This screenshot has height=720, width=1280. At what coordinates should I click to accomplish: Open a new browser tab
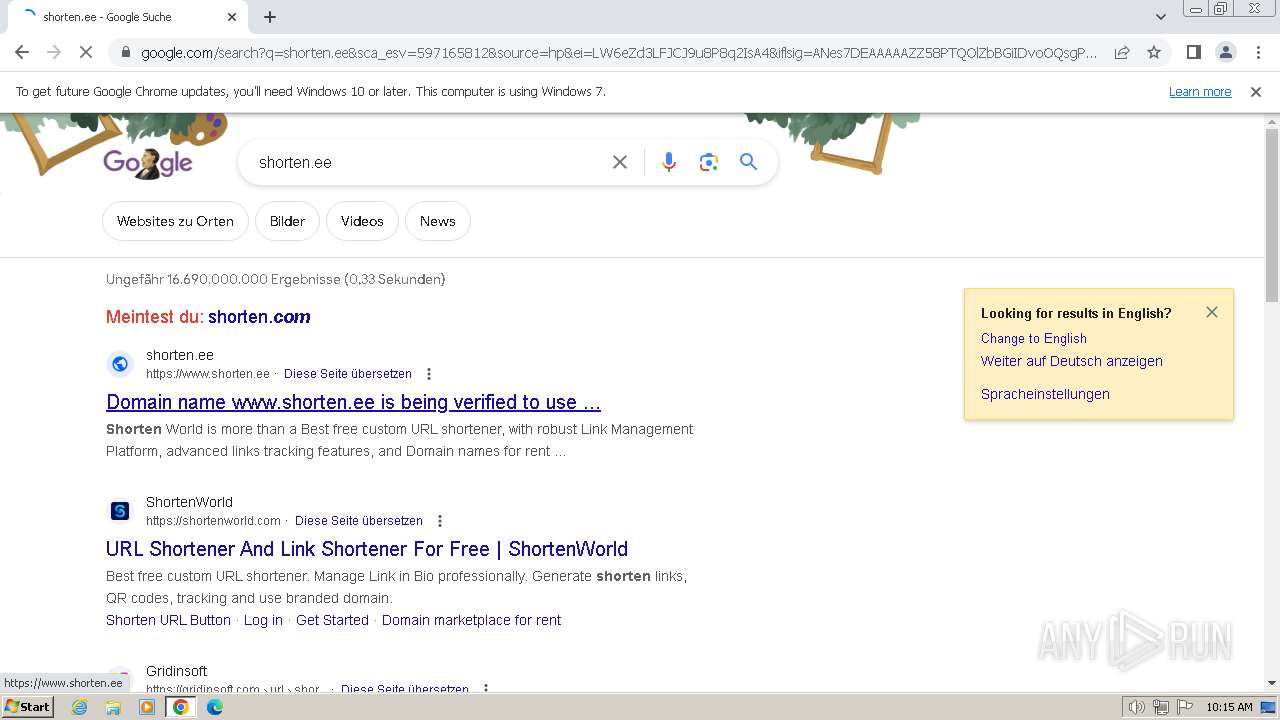pos(270,17)
